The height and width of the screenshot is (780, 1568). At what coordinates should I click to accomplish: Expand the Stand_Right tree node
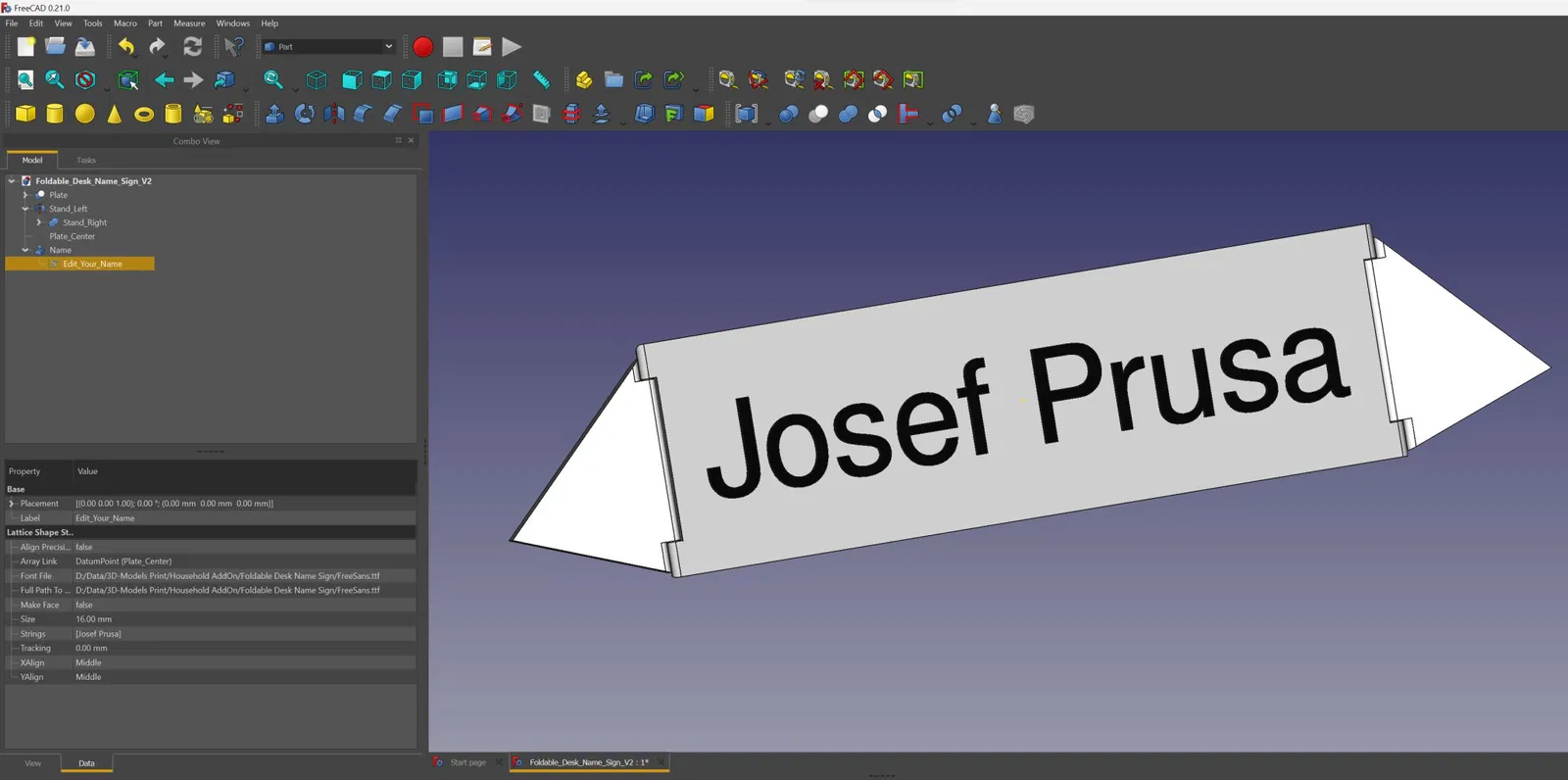(39, 222)
